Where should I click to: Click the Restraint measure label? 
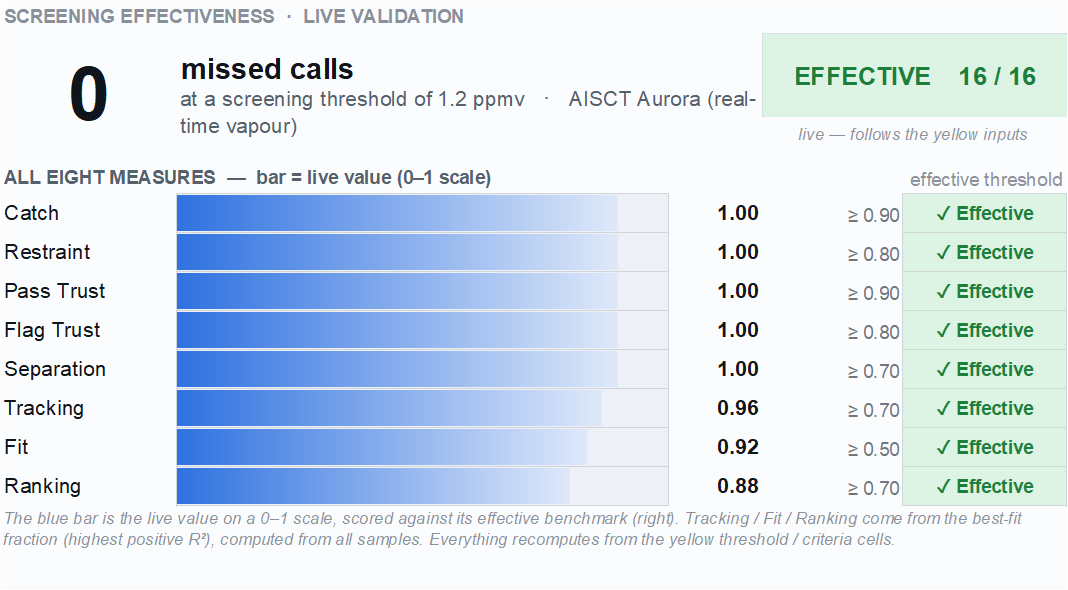(47, 252)
